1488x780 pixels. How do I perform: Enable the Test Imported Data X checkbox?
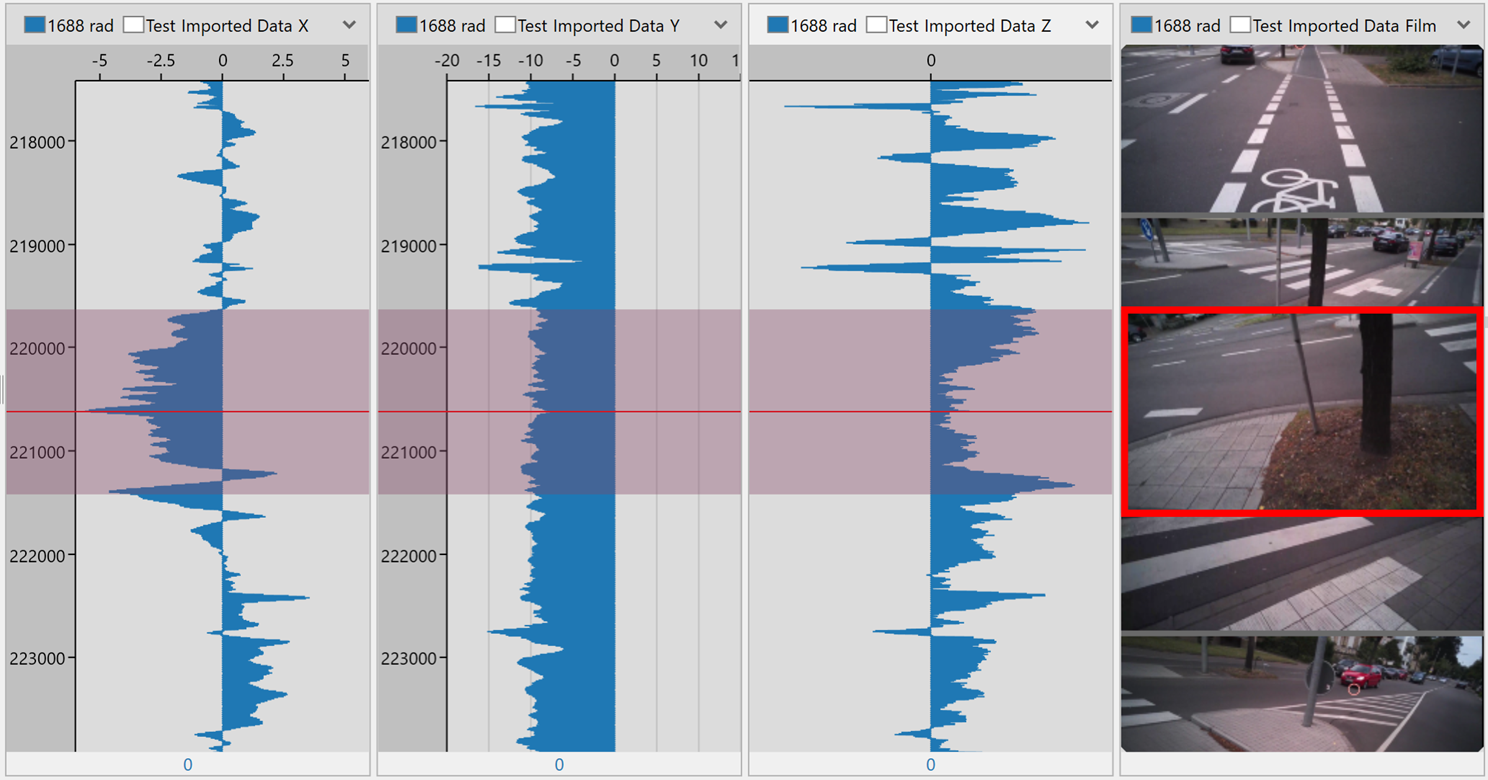133,25
